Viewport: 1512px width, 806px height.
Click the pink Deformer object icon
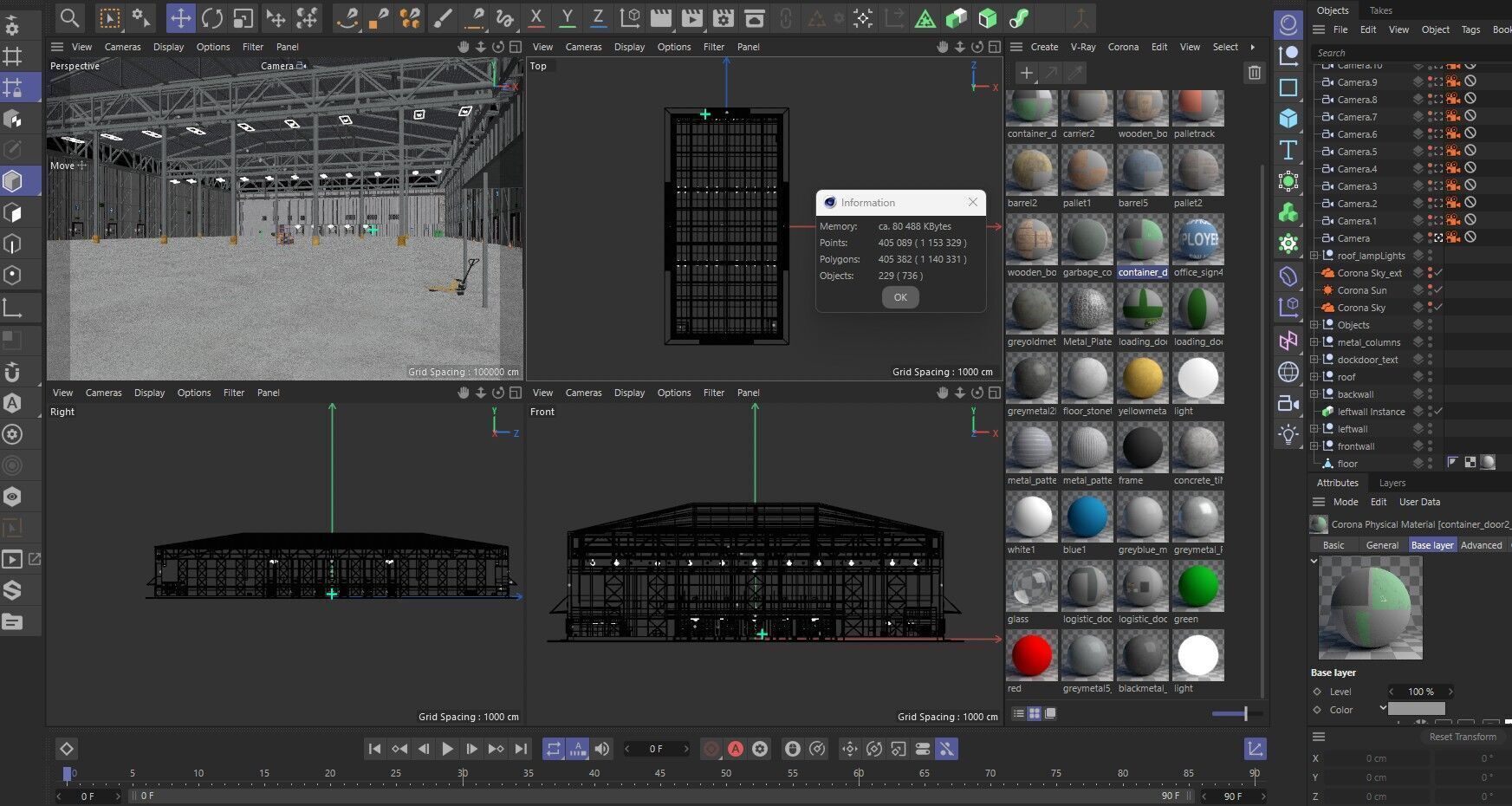tap(1288, 341)
